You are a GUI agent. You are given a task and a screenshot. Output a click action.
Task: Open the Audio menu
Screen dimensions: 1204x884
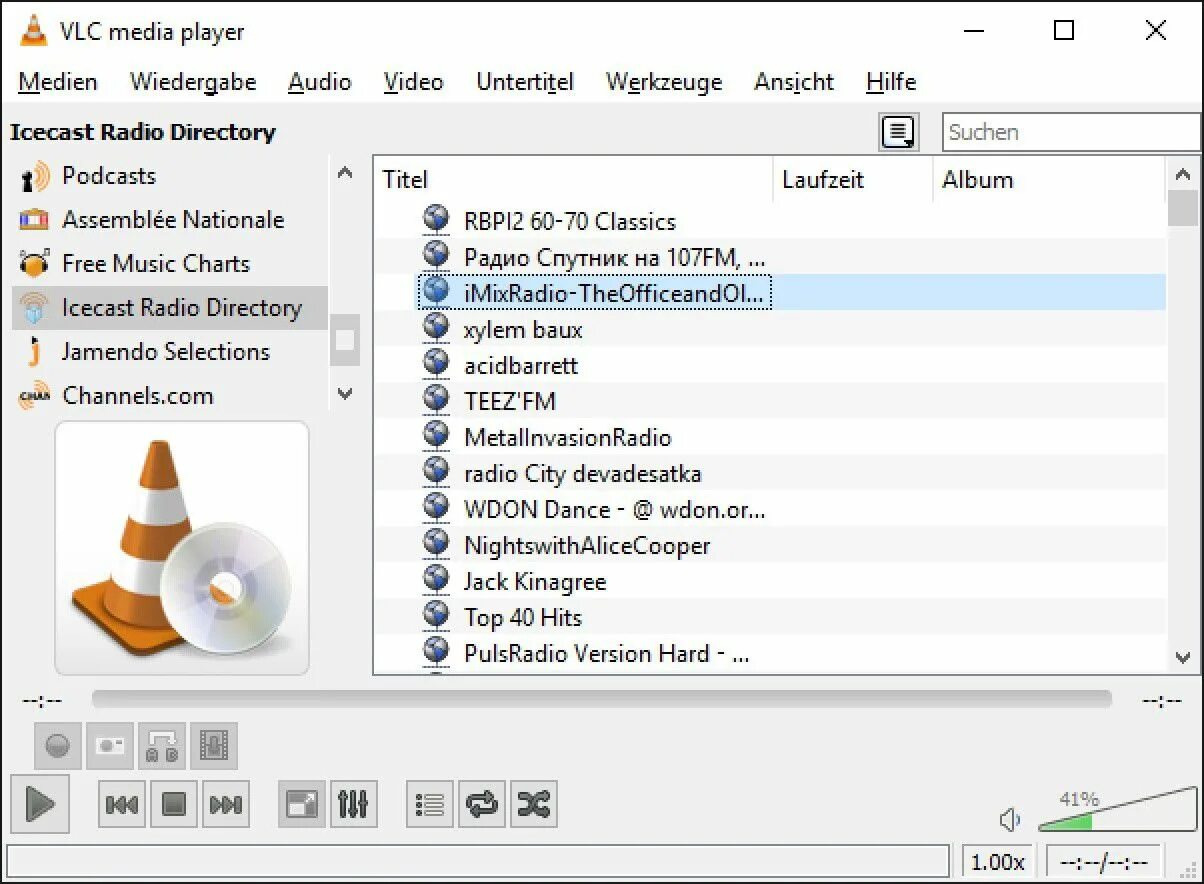320,82
